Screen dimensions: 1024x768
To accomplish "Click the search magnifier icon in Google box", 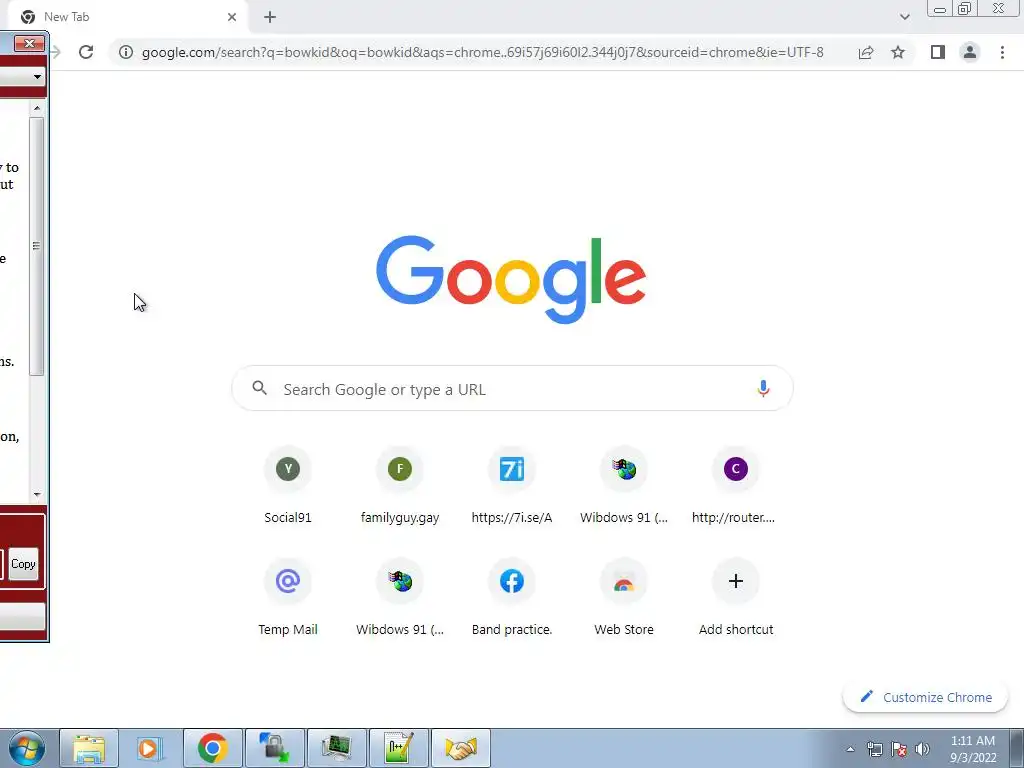I will [x=259, y=388].
